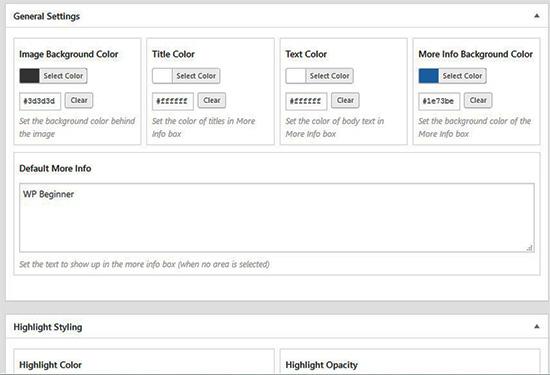Open the Title Color white swatch
Image resolution: width=550 pixels, height=375 pixels.
[x=162, y=76]
